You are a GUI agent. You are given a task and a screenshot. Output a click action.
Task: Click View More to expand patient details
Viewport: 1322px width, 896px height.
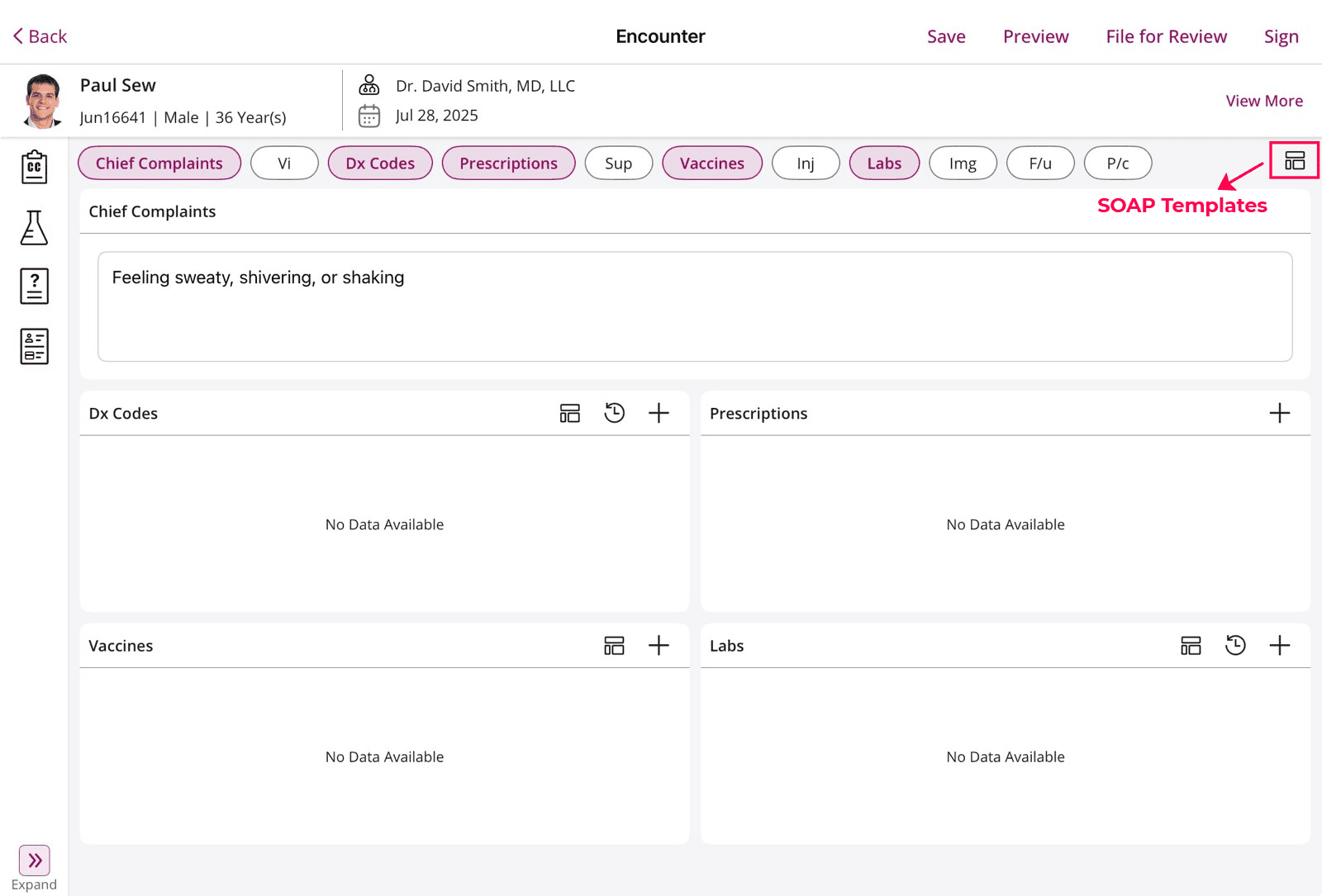[1263, 101]
